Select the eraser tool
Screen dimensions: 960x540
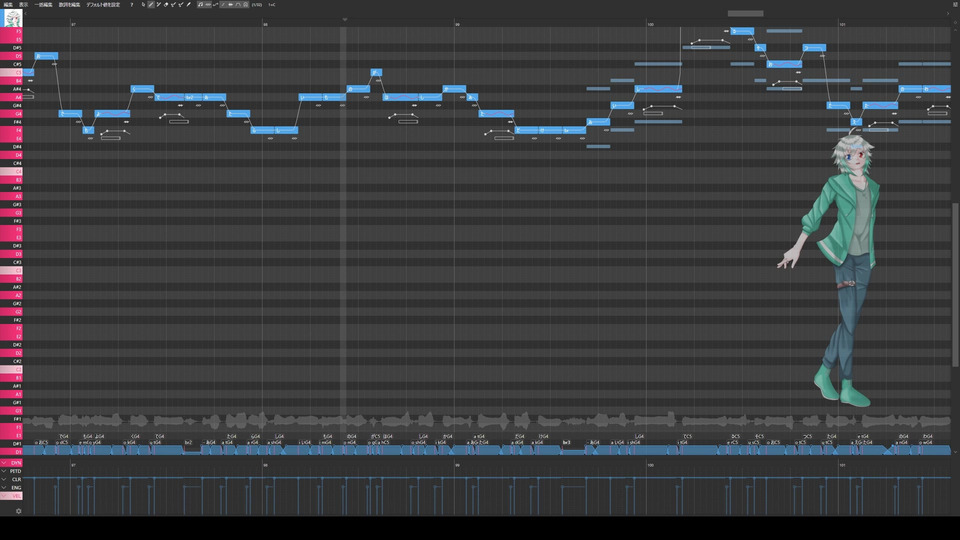point(166,4)
